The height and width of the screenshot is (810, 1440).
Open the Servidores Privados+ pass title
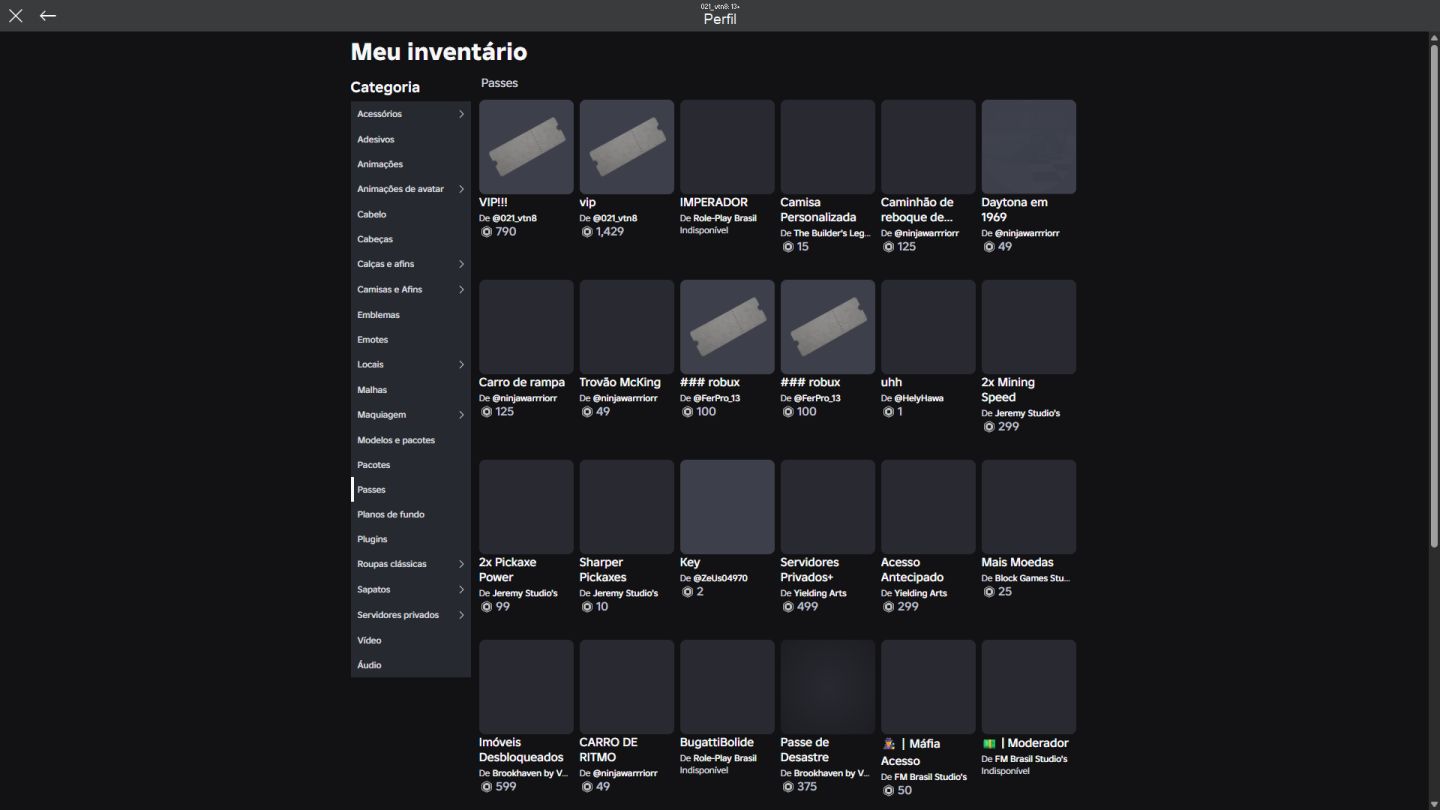(810, 570)
